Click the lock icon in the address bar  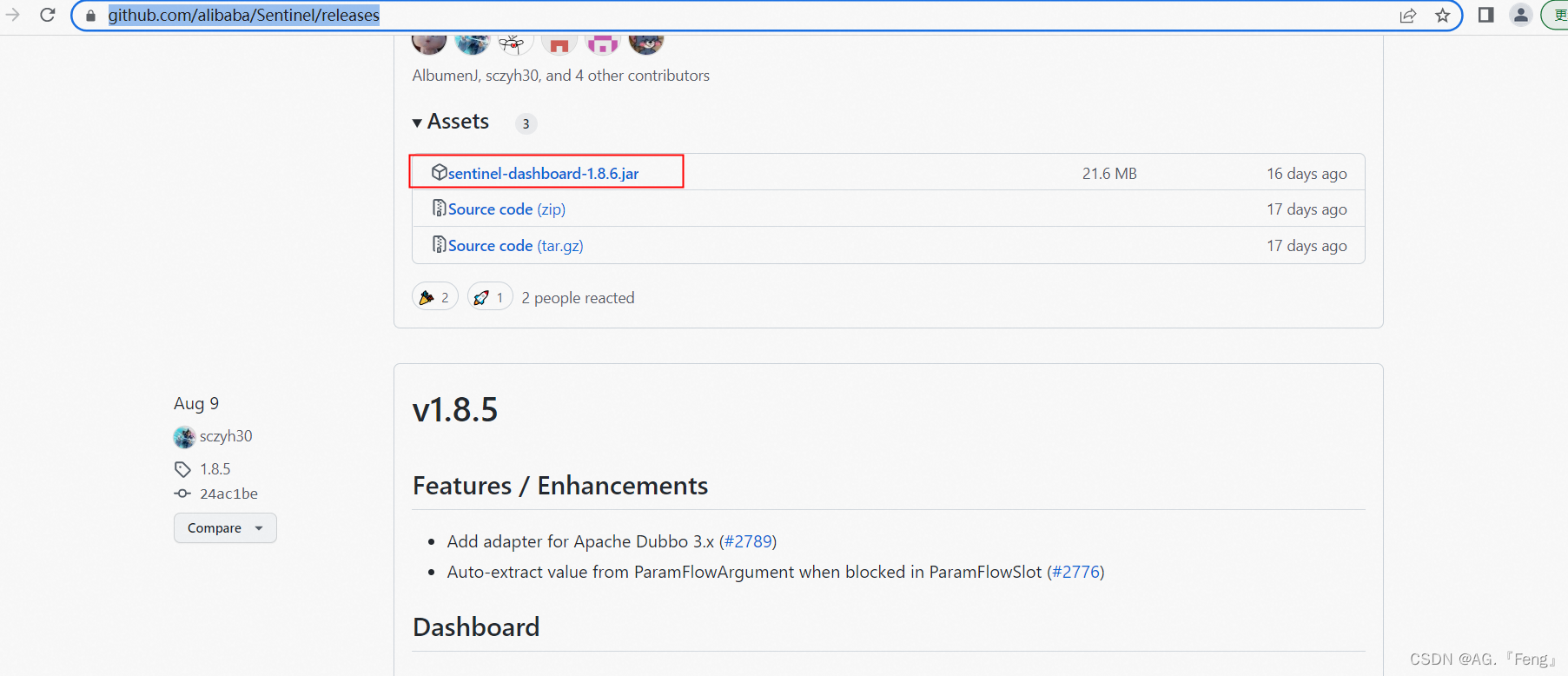(90, 16)
